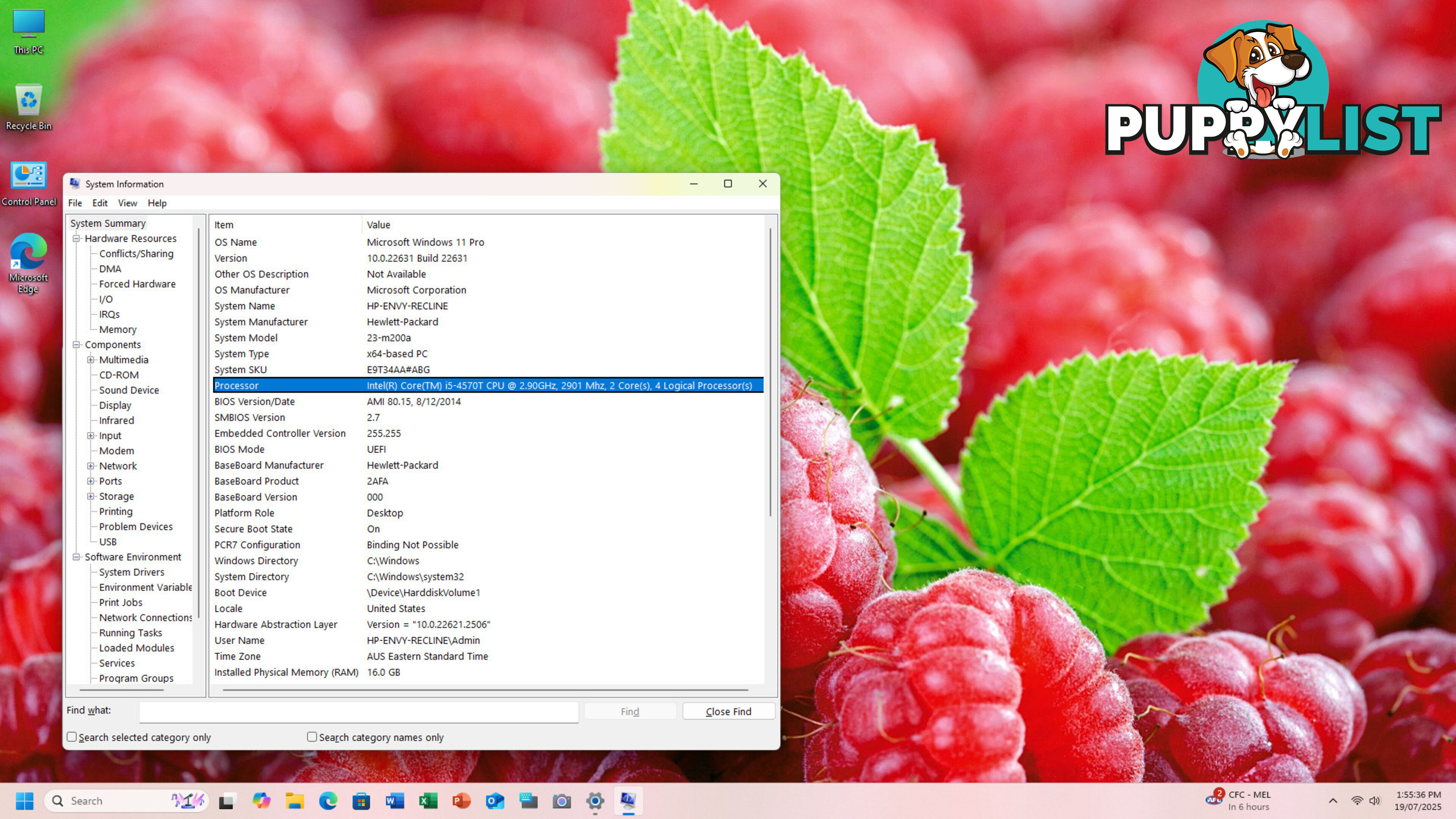The width and height of the screenshot is (1456, 819).
Task: Open File Explorer from the taskbar
Action: point(295,801)
